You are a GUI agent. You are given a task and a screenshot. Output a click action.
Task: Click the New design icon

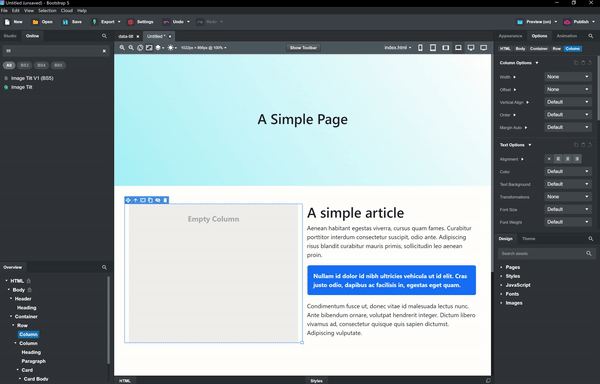[x=7, y=22]
